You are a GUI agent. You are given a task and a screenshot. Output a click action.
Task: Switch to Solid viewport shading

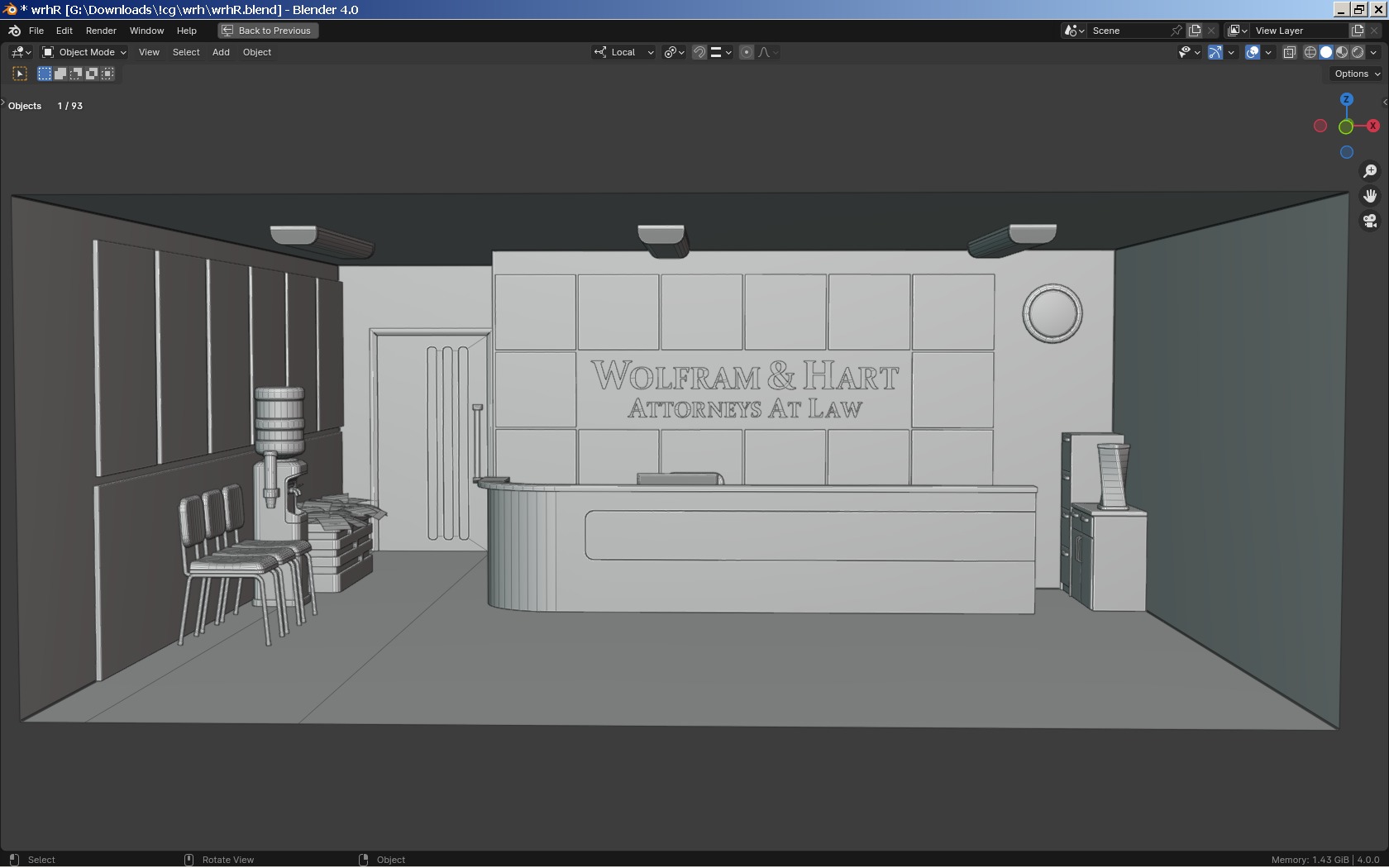coord(1326,52)
